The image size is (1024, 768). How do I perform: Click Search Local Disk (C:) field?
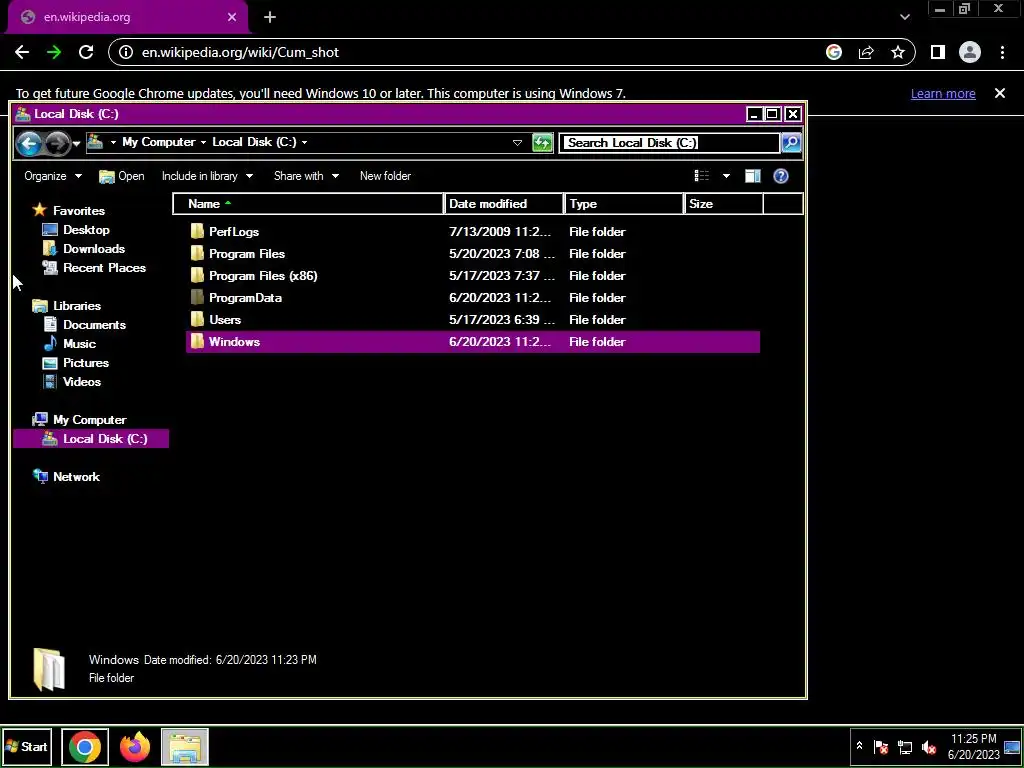(669, 142)
